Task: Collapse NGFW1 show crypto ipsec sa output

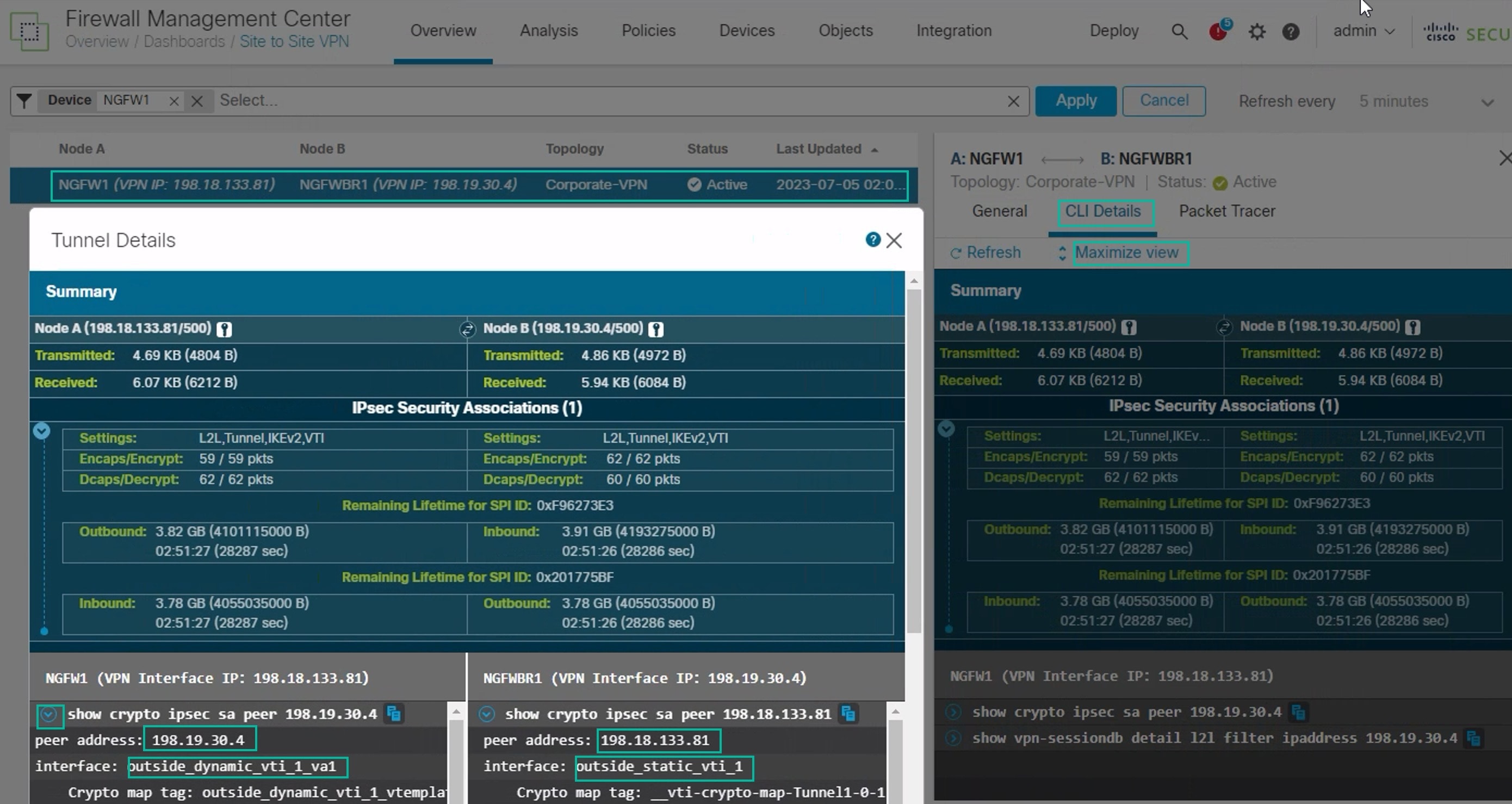Action: (x=49, y=714)
